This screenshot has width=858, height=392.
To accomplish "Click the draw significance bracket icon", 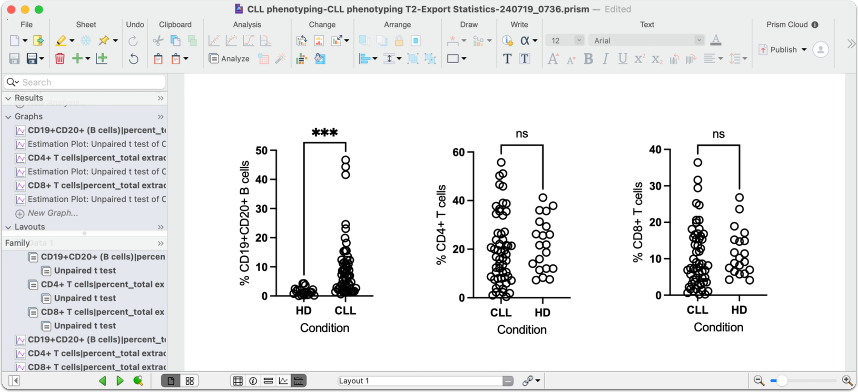I will pyautogui.click(x=453, y=41).
